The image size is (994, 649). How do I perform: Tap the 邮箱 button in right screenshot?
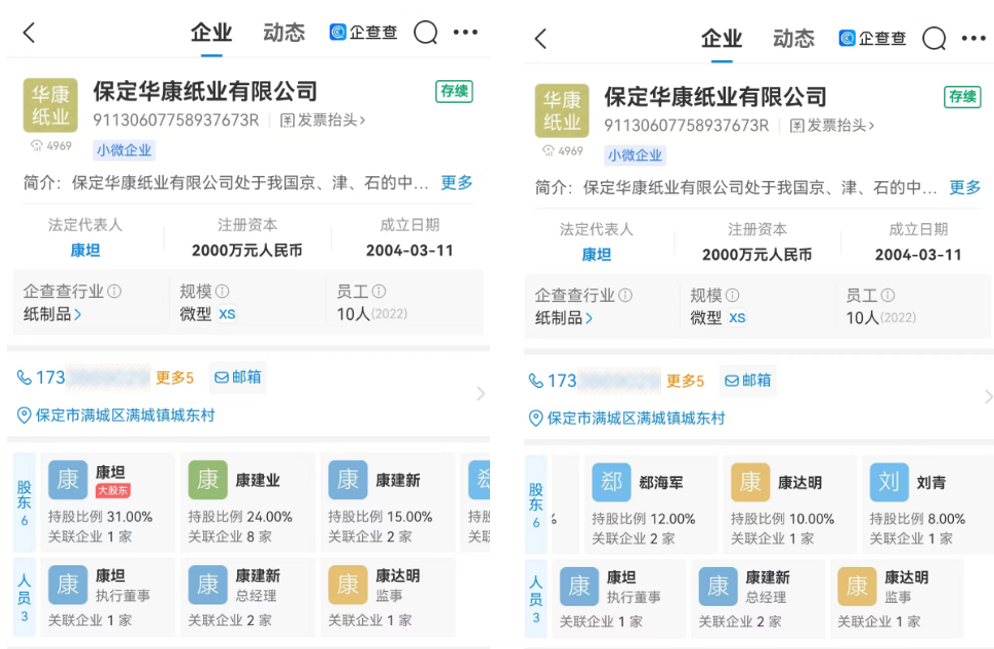[748, 380]
